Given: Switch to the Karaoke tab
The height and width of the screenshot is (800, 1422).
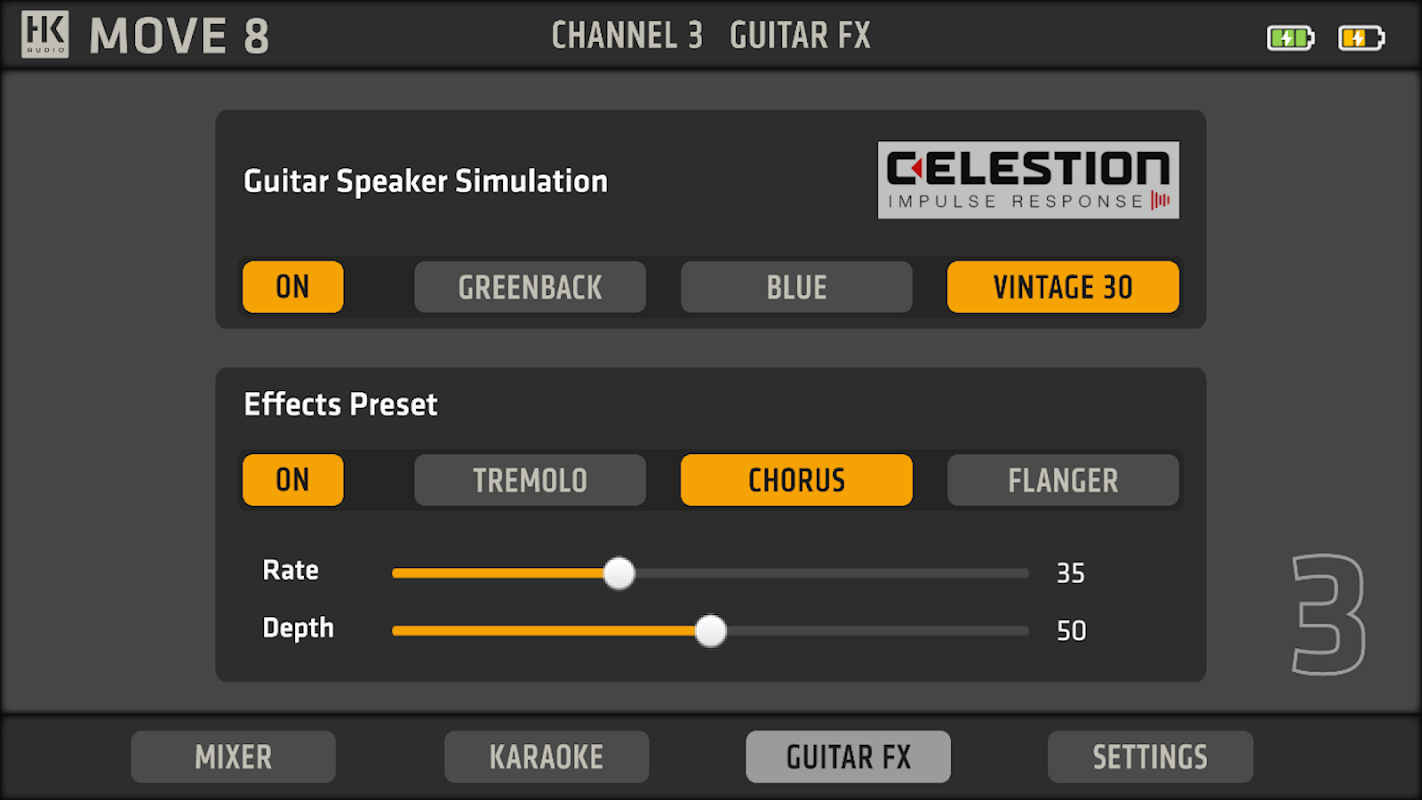Looking at the screenshot, I should point(546,757).
